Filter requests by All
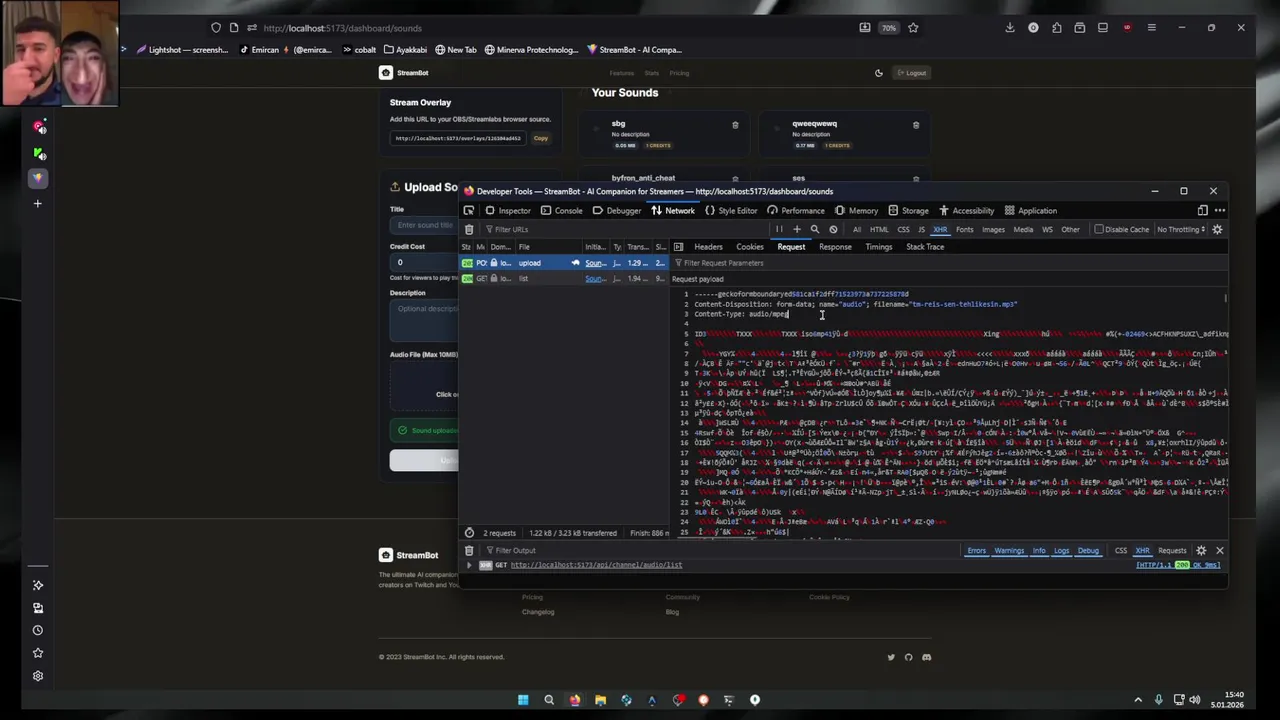 click(x=857, y=230)
